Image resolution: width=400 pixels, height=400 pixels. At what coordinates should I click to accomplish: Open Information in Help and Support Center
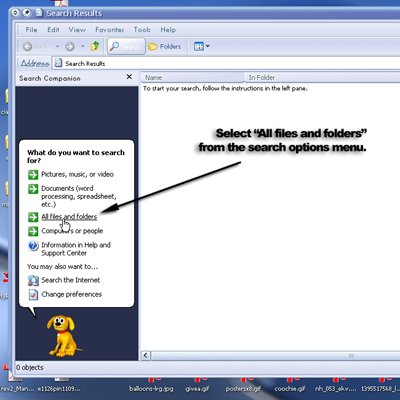[x=76, y=249]
